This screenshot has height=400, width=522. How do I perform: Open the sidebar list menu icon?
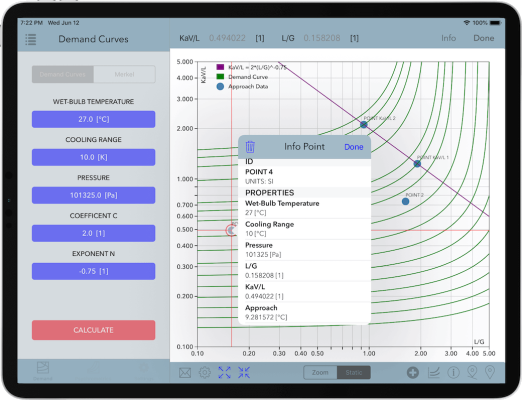coord(31,39)
